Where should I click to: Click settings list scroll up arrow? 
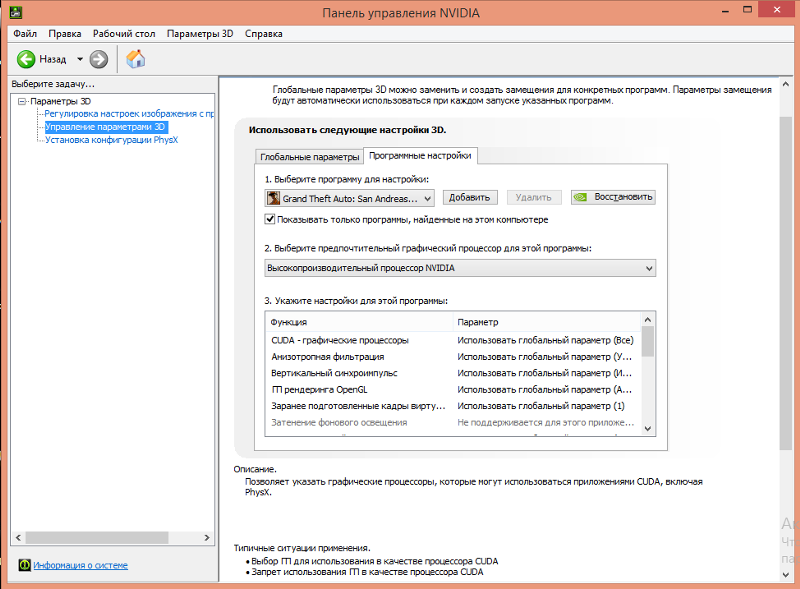(x=647, y=320)
